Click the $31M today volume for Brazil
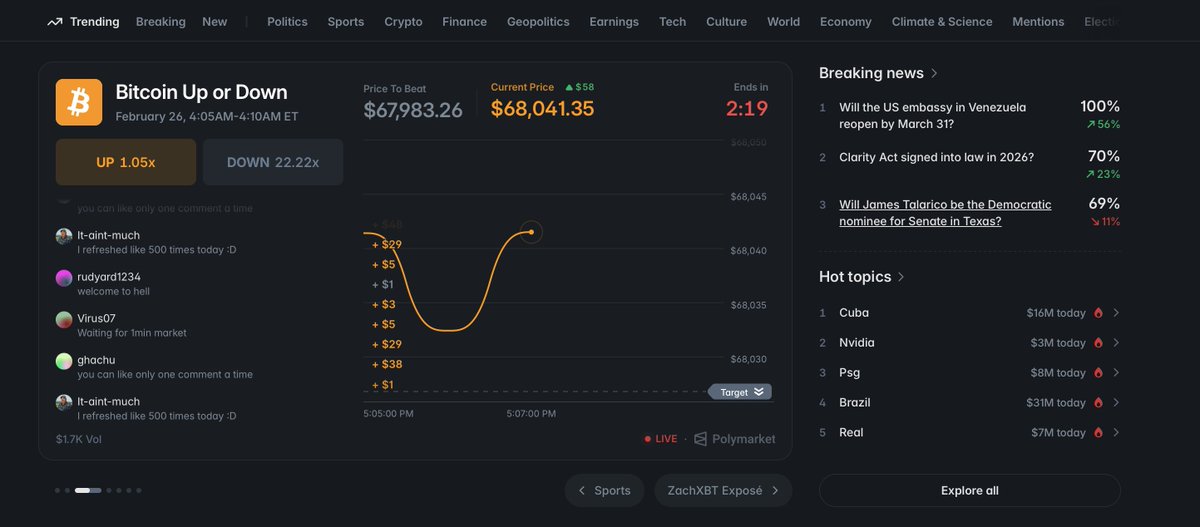 tap(1056, 403)
